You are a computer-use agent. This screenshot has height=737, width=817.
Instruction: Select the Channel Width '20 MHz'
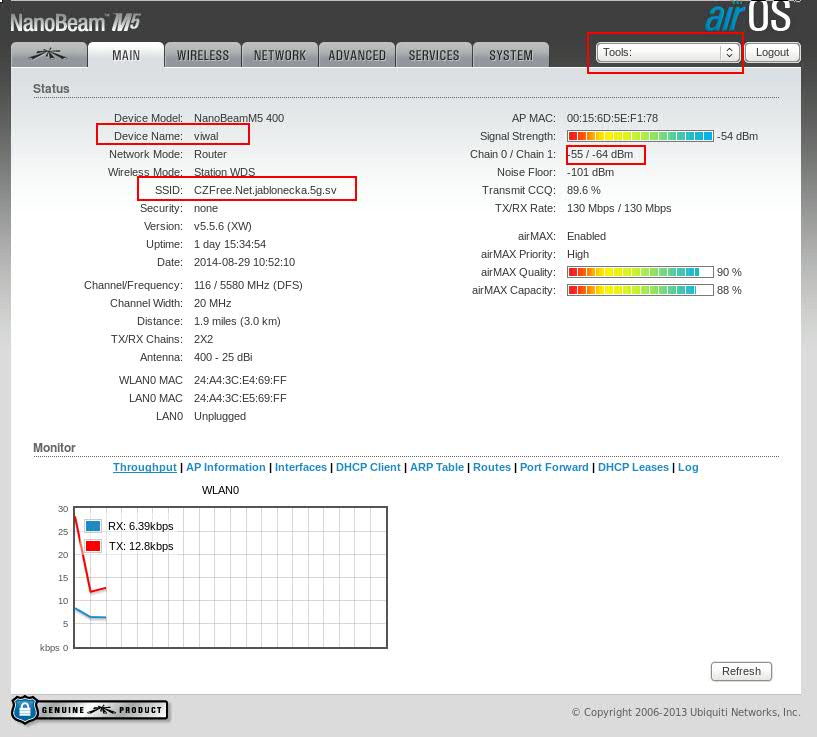(x=213, y=303)
